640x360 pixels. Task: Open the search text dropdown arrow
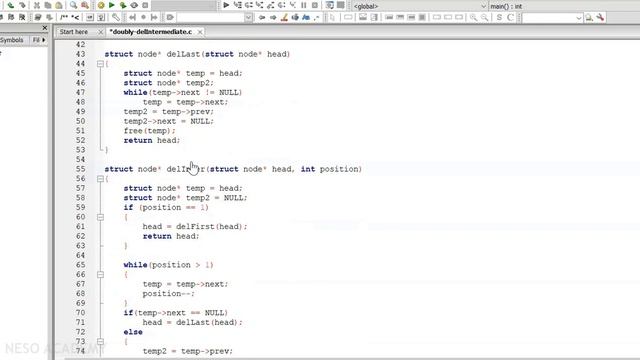pos(248,18)
